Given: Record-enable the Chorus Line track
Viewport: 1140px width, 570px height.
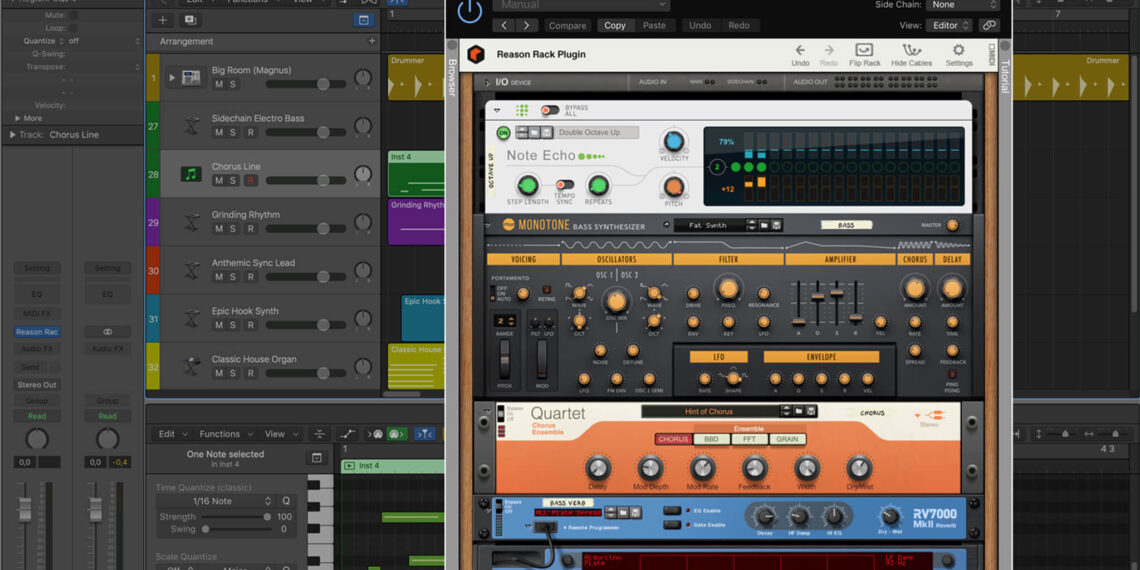Looking at the screenshot, I should (x=250, y=180).
